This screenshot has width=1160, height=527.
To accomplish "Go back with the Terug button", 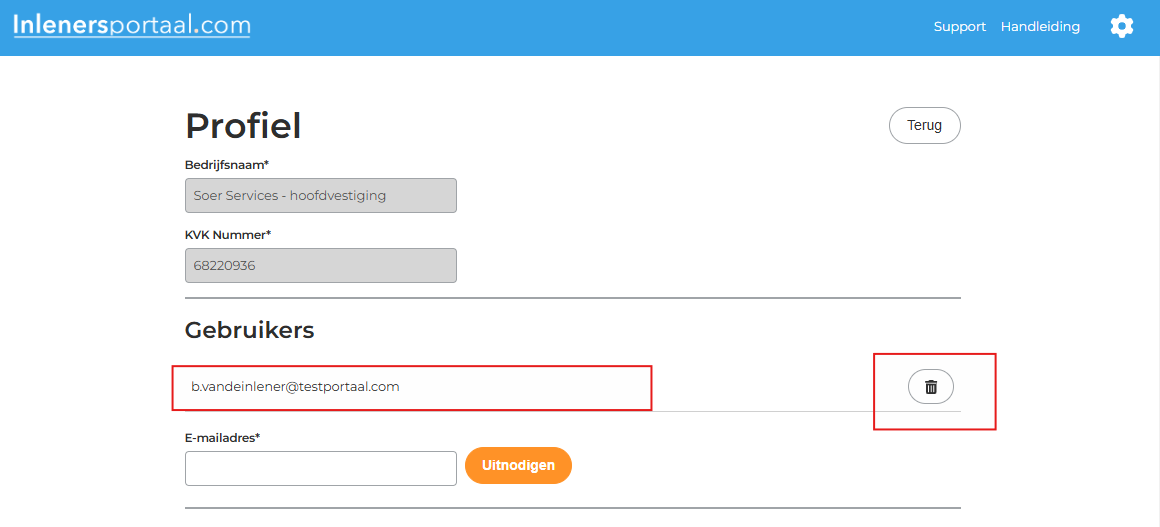I will tap(924, 126).
